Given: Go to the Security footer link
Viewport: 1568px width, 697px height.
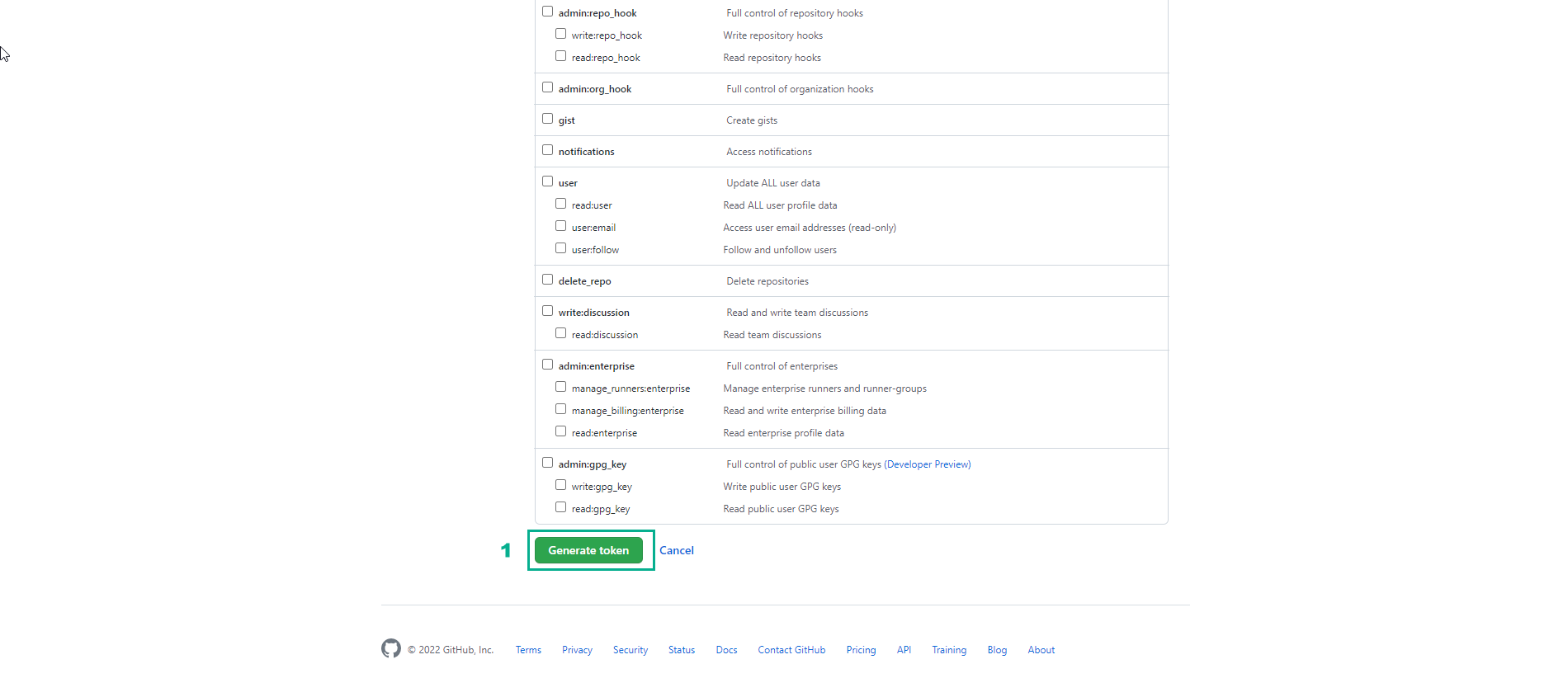Looking at the screenshot, I should 631,650.
